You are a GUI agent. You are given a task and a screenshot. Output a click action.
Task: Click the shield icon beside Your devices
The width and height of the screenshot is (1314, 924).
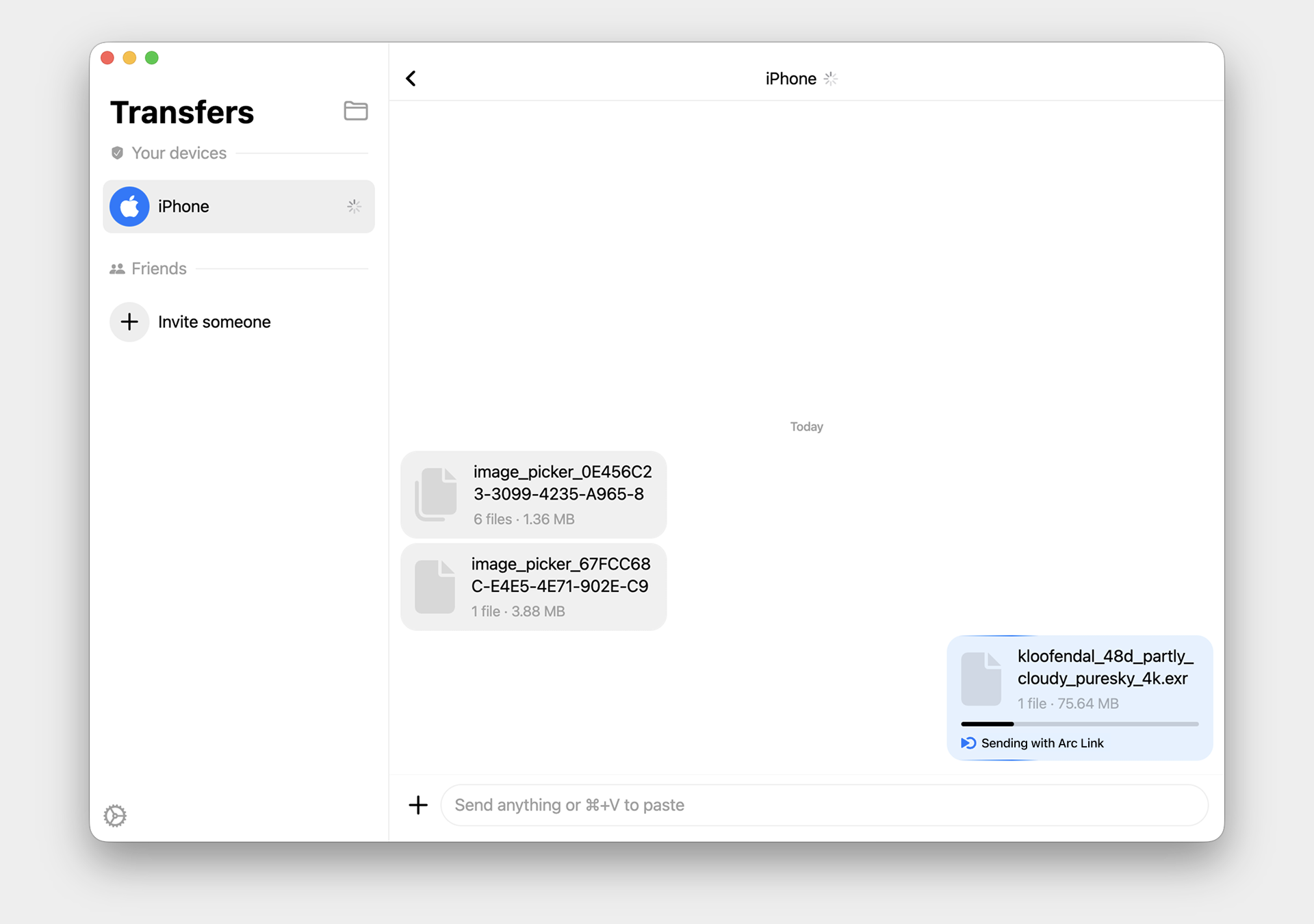coord(117,153)
